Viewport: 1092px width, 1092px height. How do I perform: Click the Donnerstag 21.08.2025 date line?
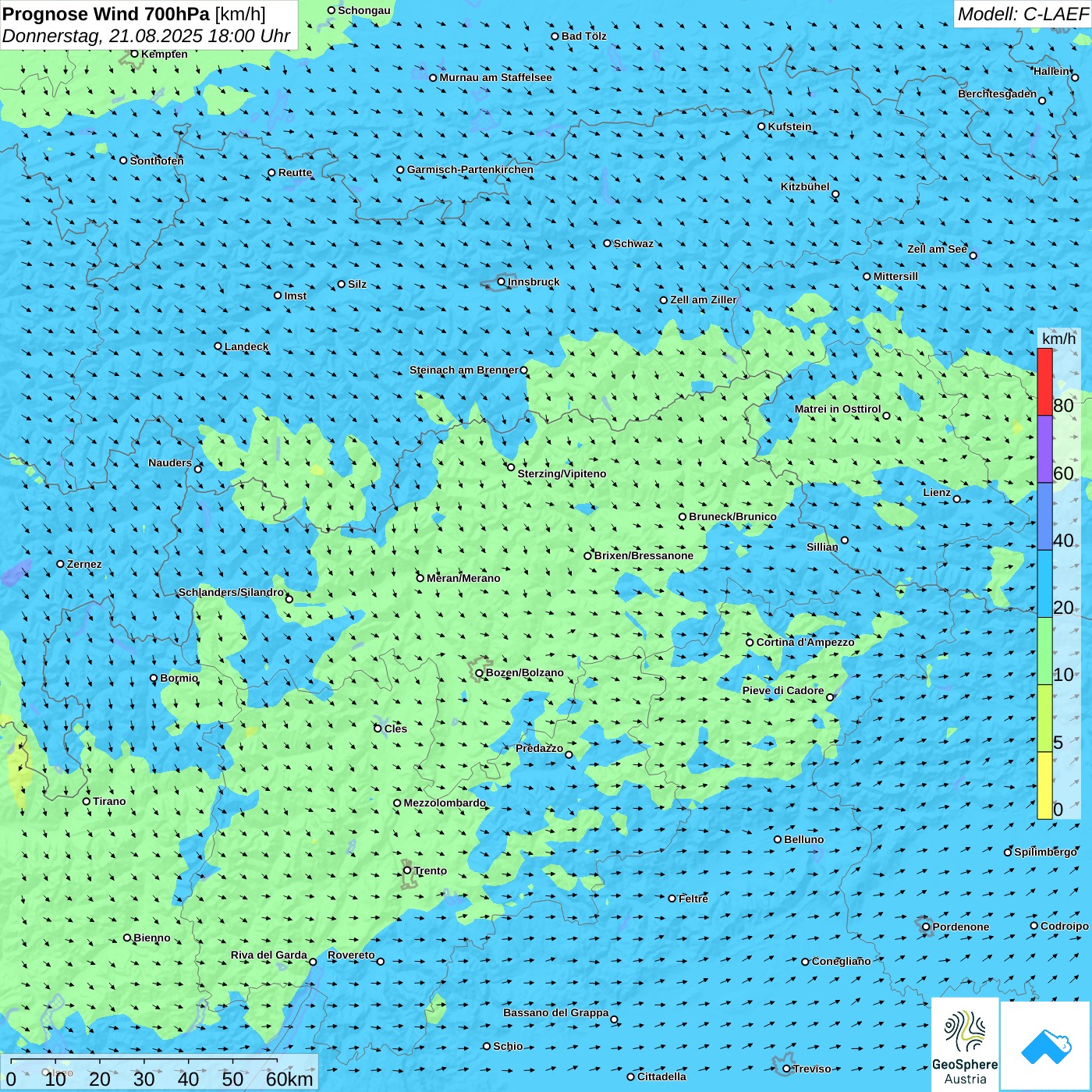146,36
